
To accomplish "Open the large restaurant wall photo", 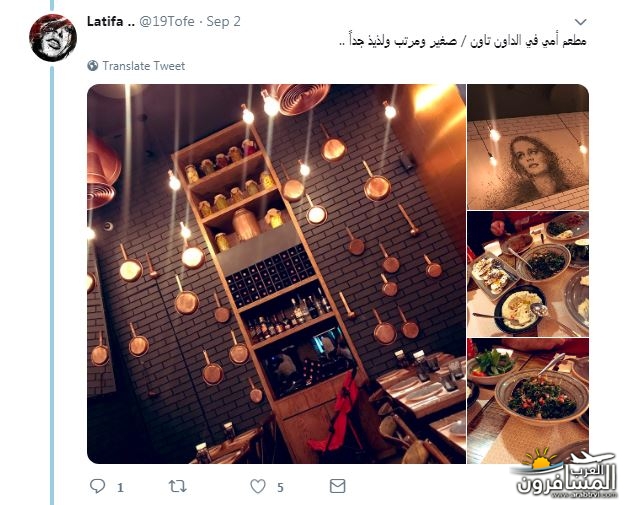I will coord(277,274).
